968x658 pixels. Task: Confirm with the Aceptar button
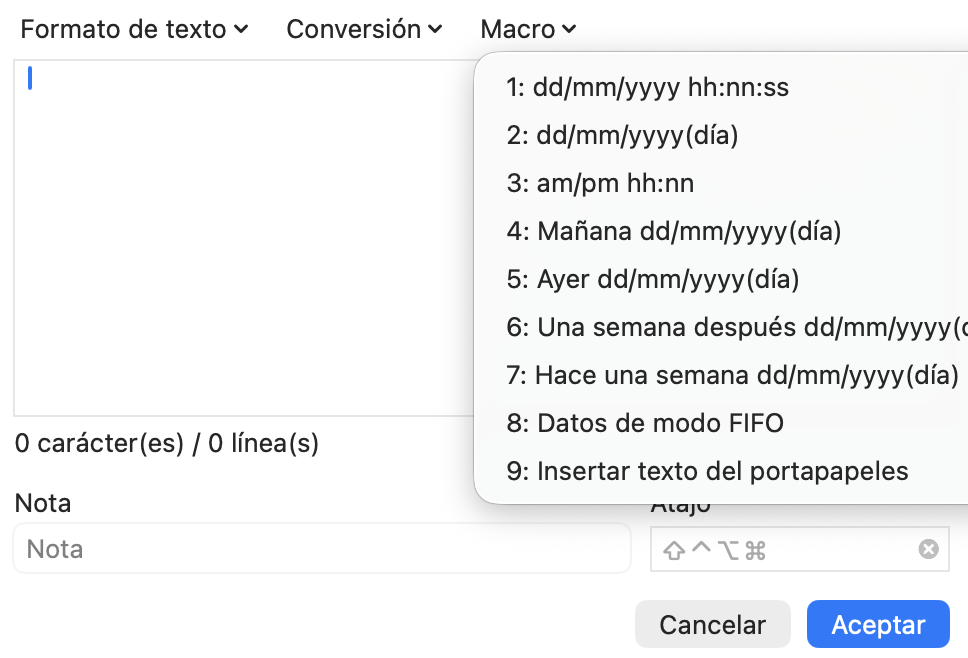(x=878, y=624)
